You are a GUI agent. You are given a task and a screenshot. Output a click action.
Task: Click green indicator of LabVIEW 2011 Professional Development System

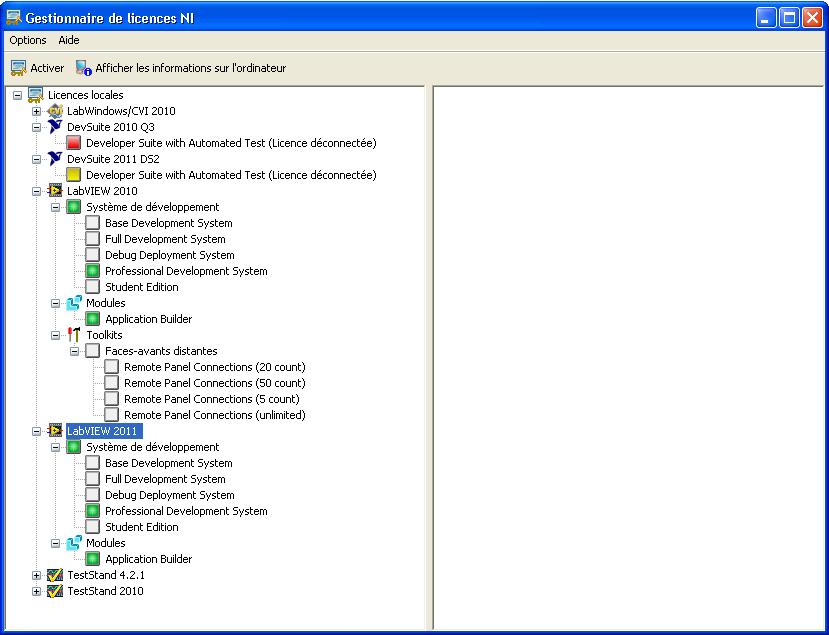[x=93, y=511]
